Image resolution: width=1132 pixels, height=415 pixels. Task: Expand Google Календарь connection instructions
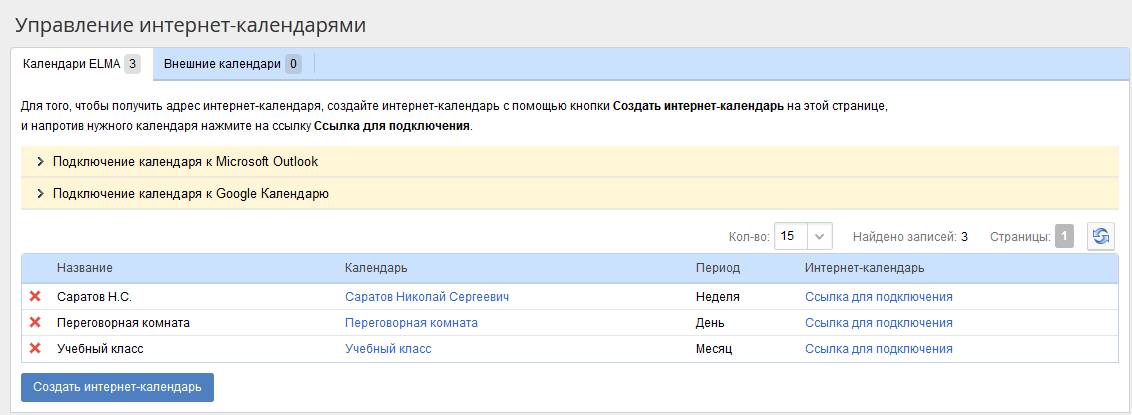coord(190,194)
